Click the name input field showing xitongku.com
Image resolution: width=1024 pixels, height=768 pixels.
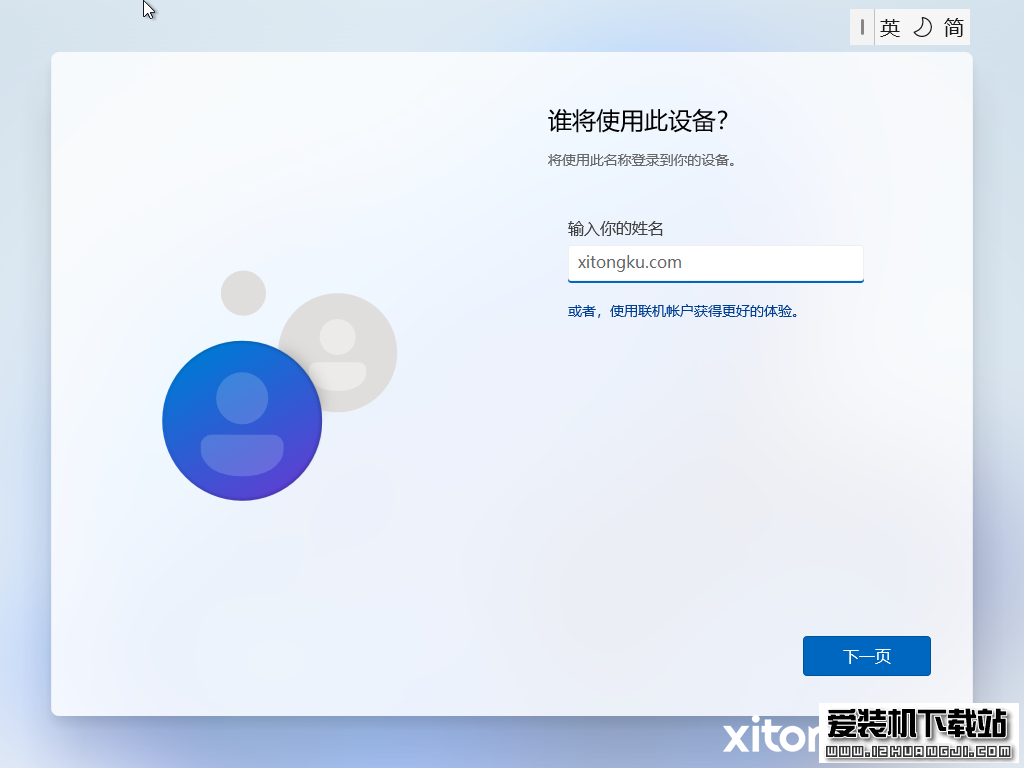[x=716, y=263]
